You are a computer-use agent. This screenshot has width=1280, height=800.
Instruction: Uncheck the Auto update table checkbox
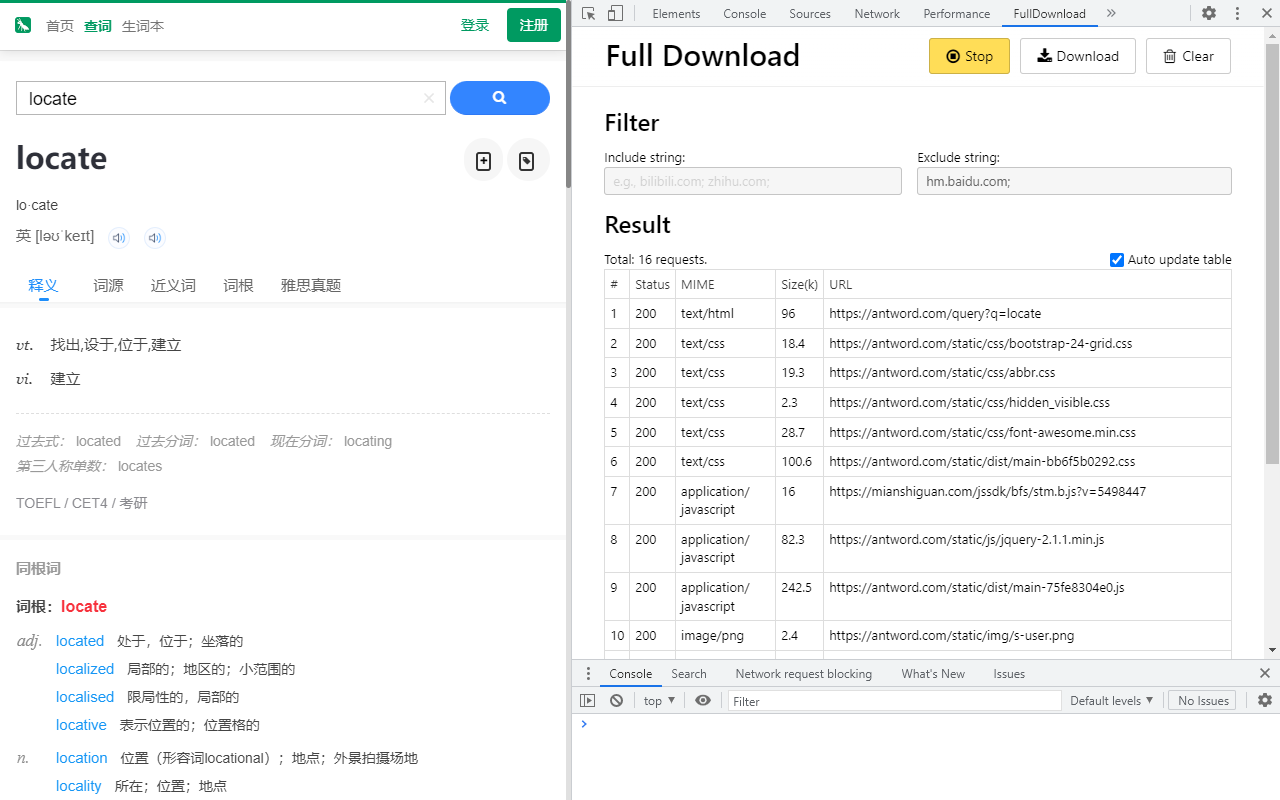(1116, 259)
